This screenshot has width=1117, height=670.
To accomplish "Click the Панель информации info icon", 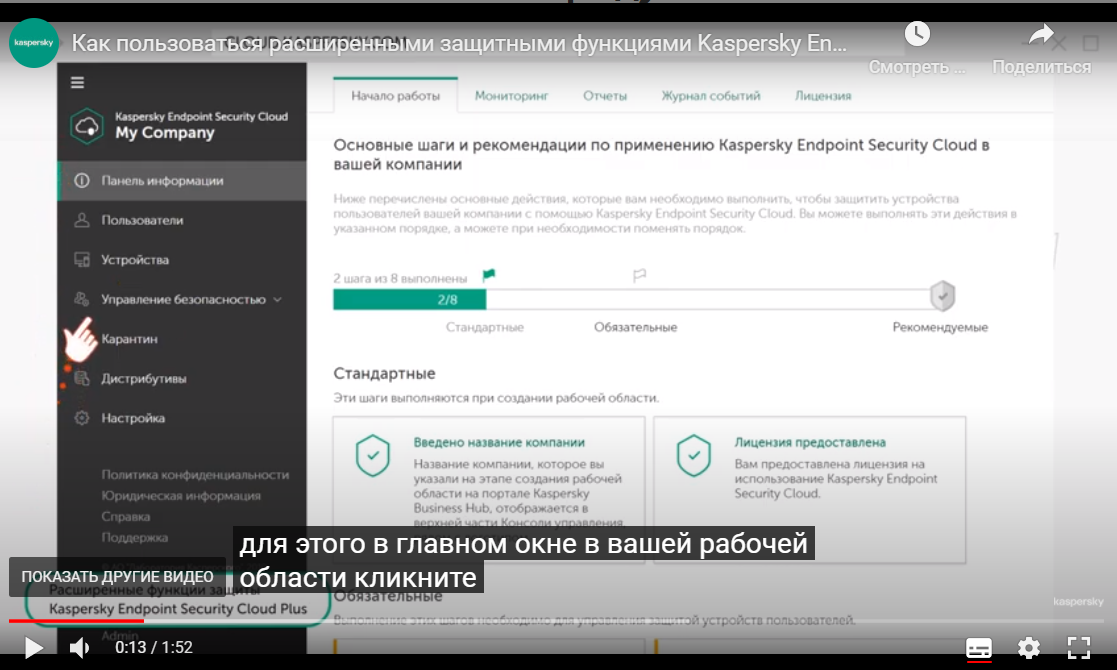I will pyautogui.click(x=82, y=180).
